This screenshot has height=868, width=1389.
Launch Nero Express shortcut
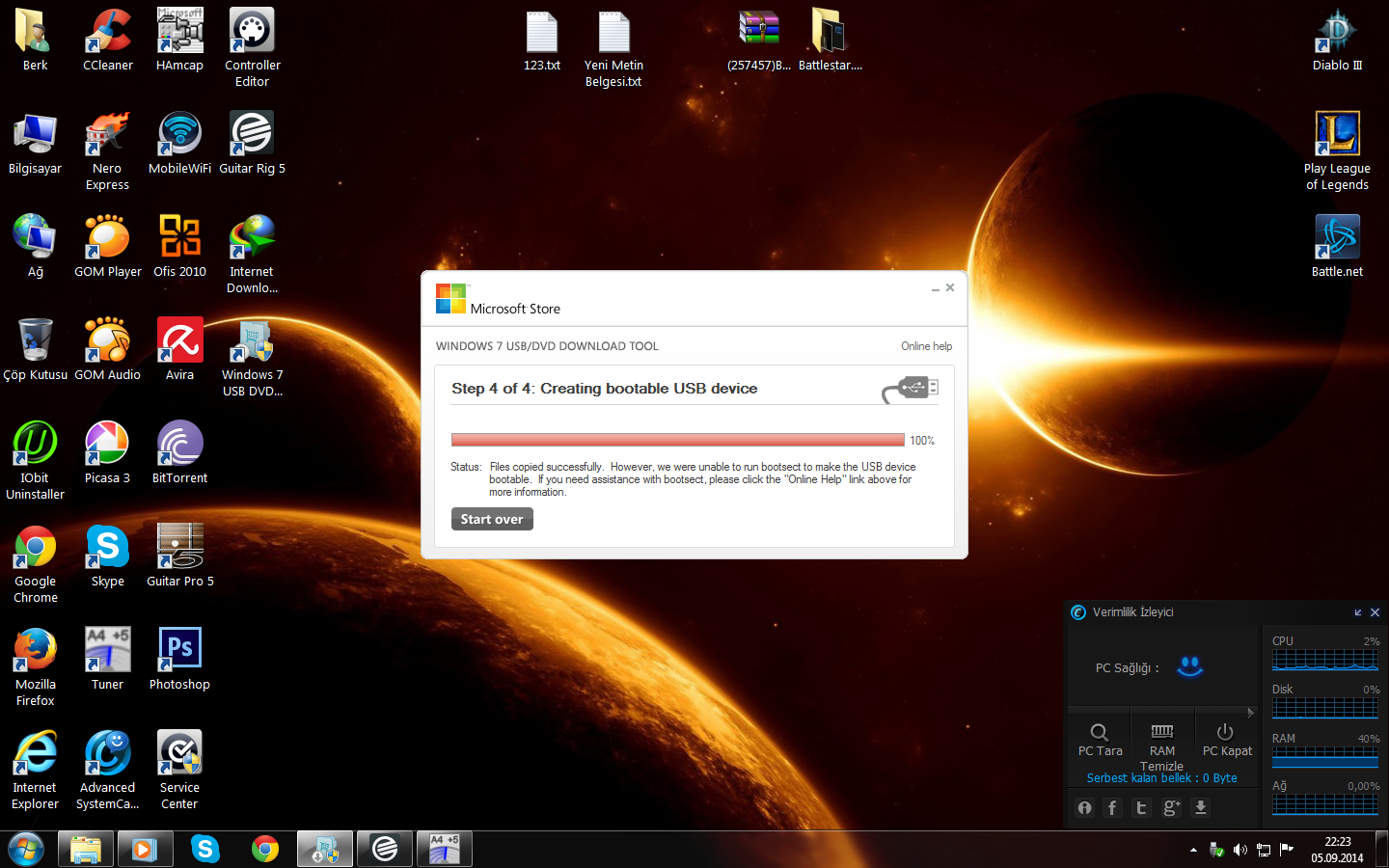(107, 151)
